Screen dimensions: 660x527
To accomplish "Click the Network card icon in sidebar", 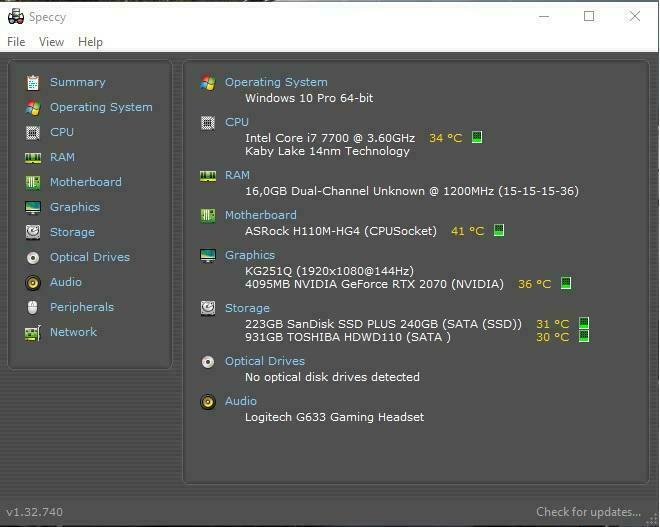I will (x=33, y=333).
